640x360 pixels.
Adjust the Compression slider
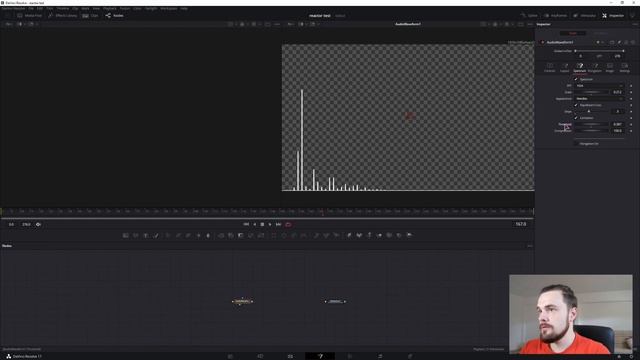pos(591,131)
